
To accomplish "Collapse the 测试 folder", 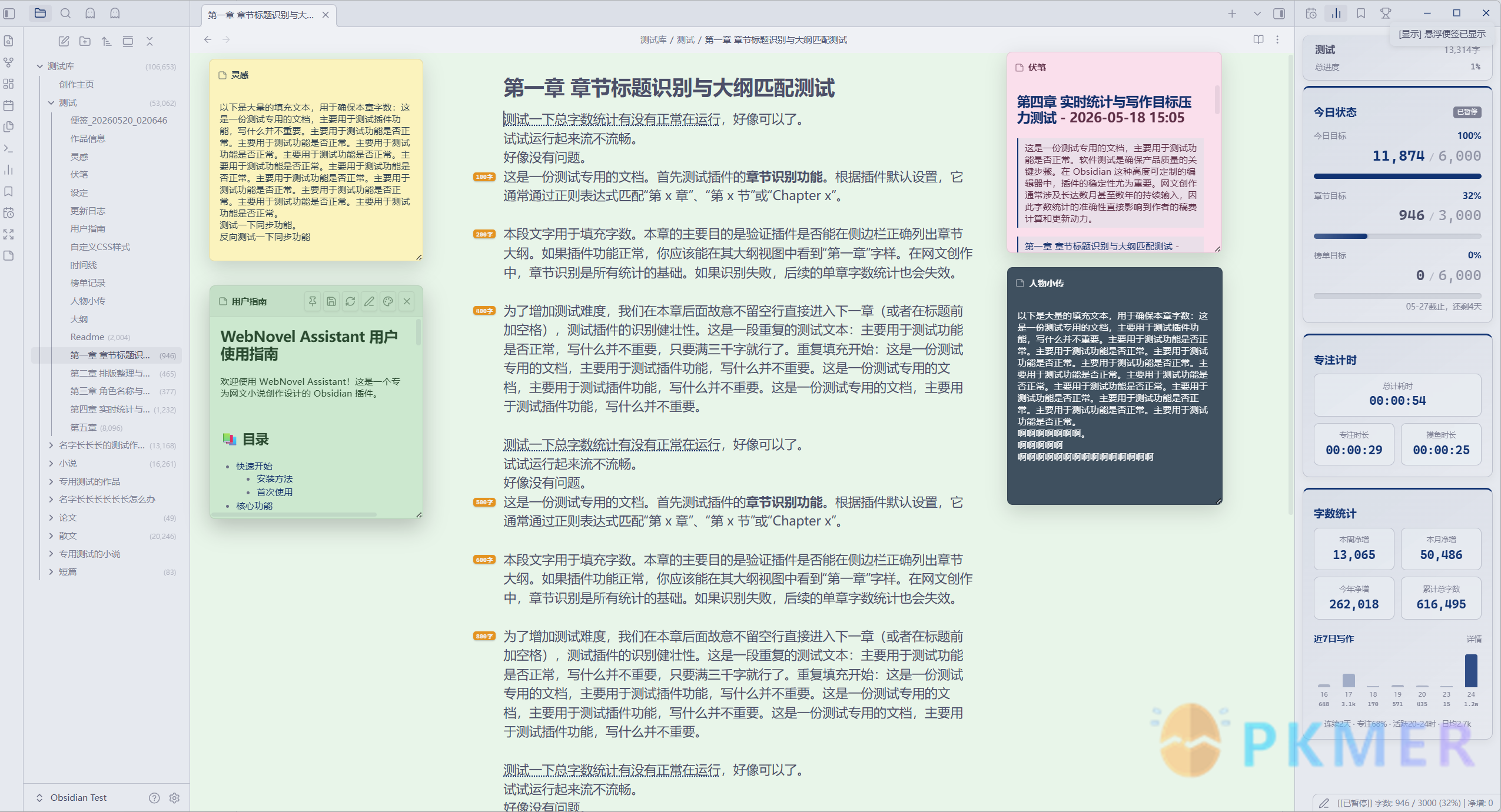I will 51,103.
